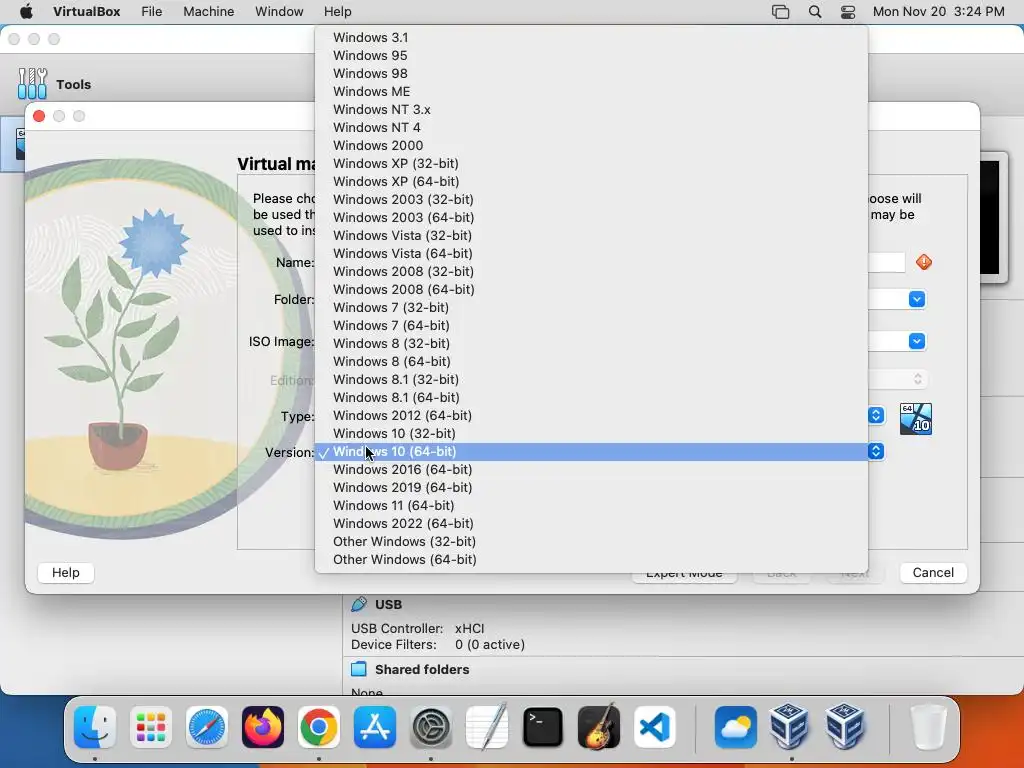This screenshot has width=1024, height=768.
Task: Cancel the new virtual machine wizard
Action: 933,573
